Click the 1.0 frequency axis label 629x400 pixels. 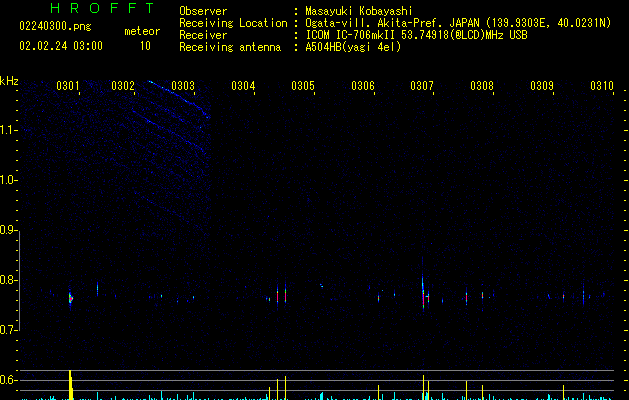(x=8, y=180)
